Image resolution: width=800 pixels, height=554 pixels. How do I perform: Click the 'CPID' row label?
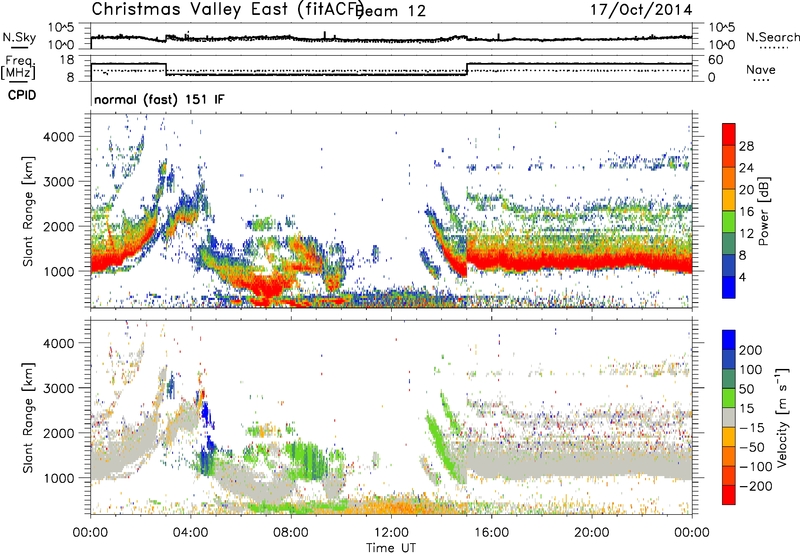[22, 95]
